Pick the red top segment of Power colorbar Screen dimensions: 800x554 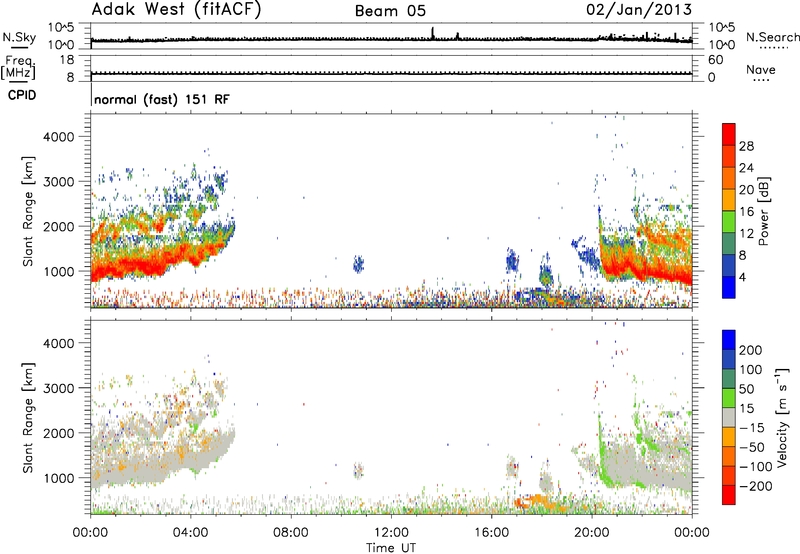click(729, 135)
